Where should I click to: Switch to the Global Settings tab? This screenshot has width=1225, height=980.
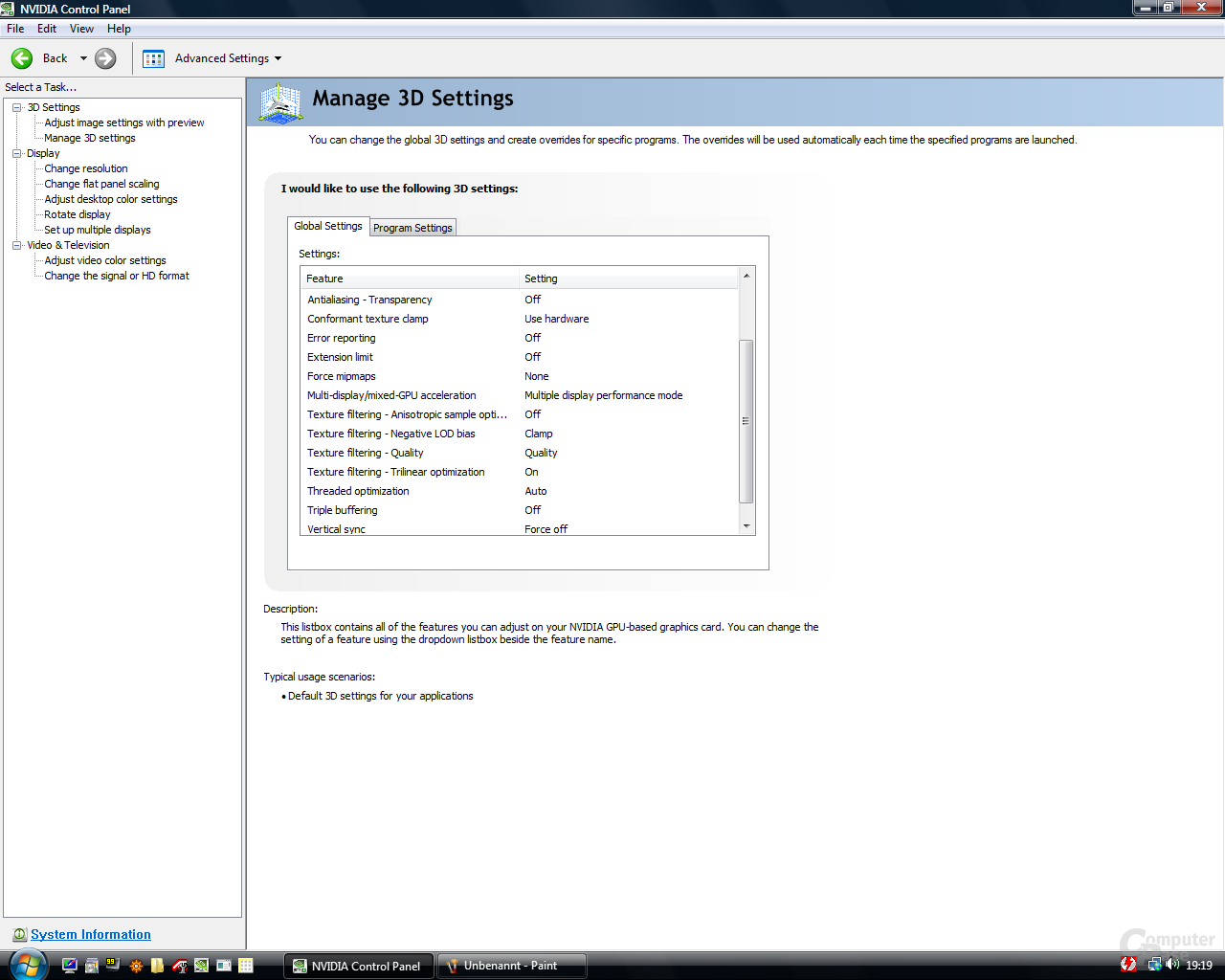tap(328, 226)
